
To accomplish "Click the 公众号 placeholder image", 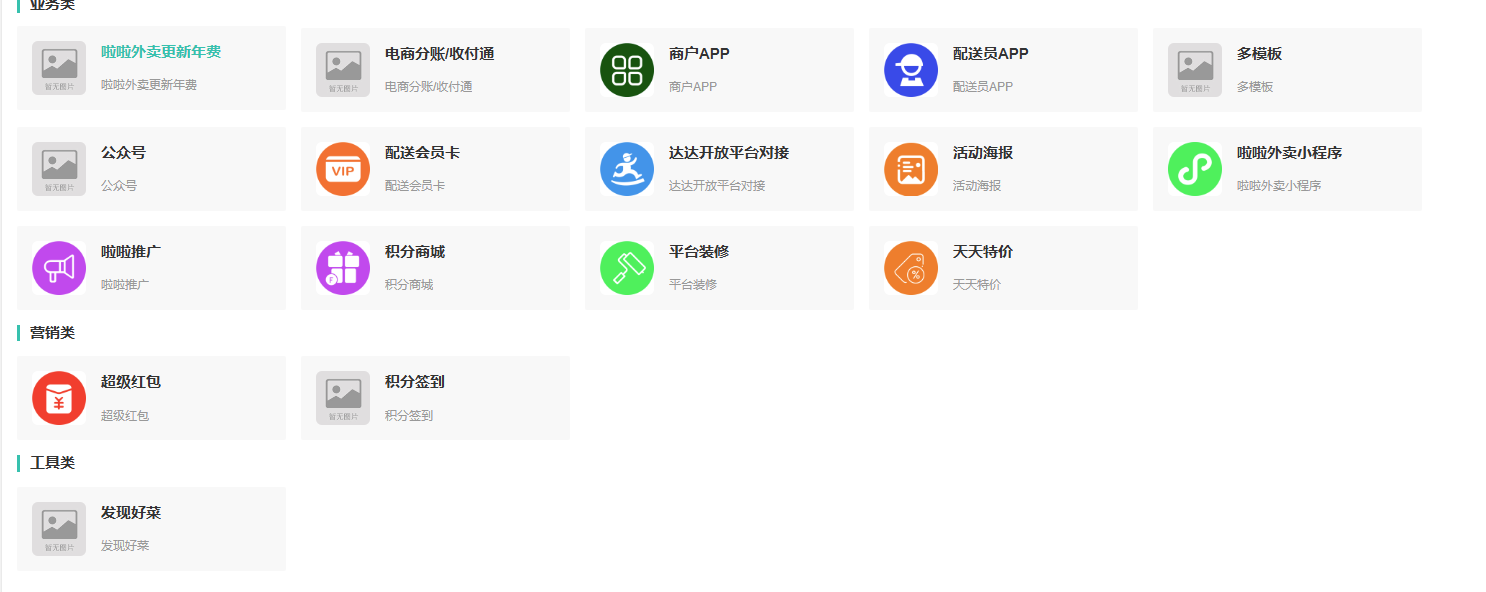I will (x=59, y=169).
